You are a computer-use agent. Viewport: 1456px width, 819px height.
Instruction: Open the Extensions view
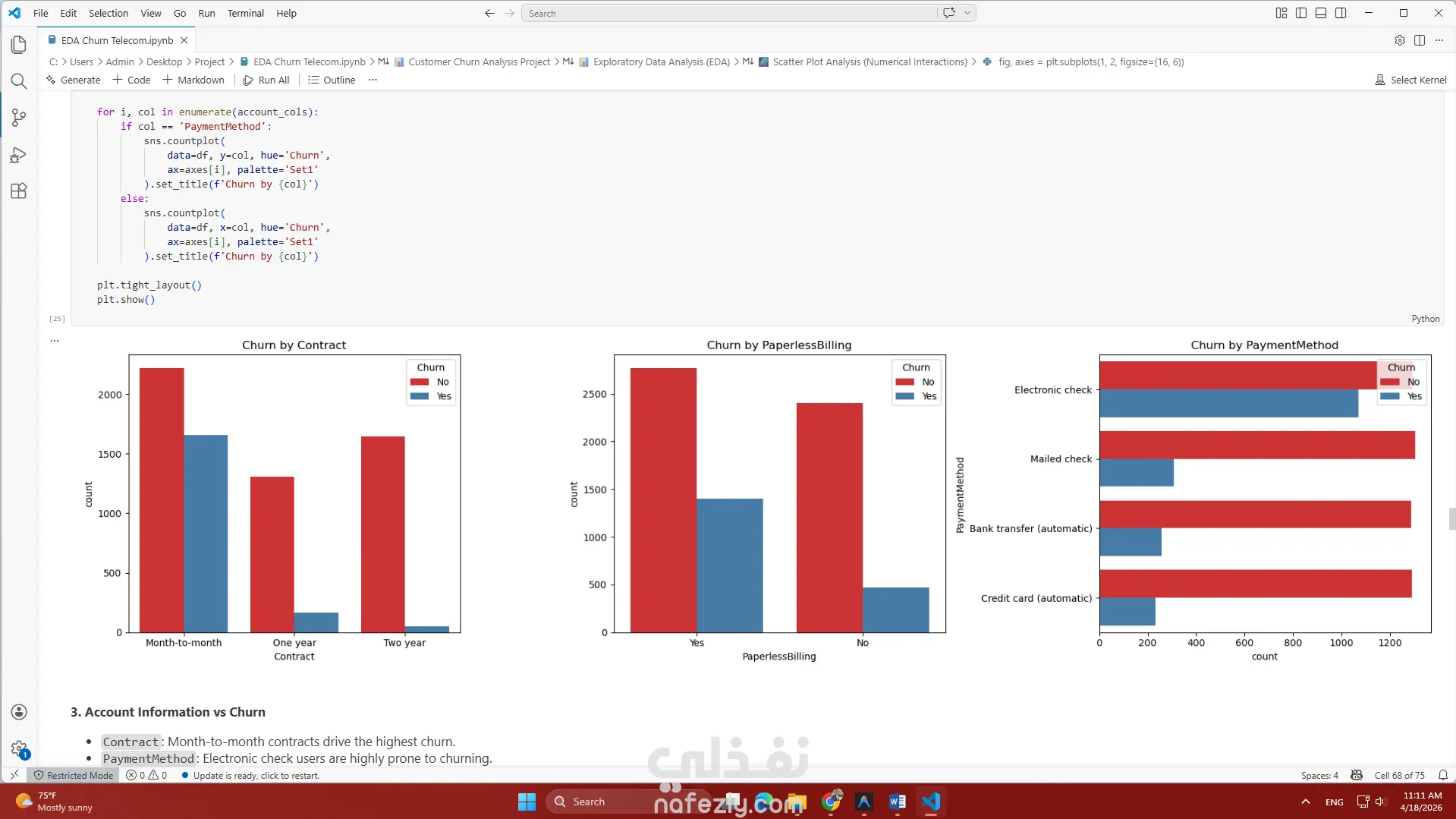19,191
